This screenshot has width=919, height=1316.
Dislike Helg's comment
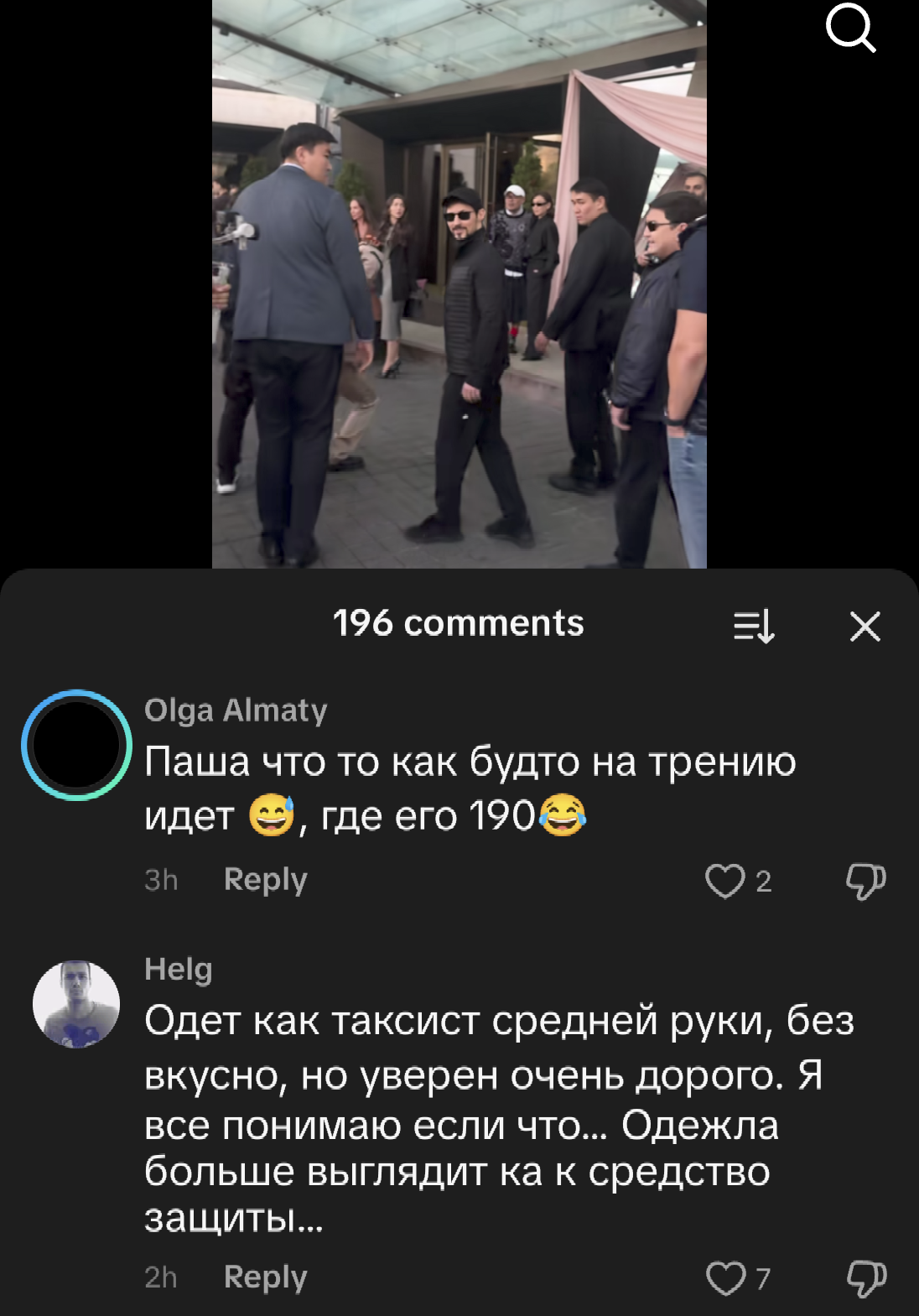[x=865, y=1278]
